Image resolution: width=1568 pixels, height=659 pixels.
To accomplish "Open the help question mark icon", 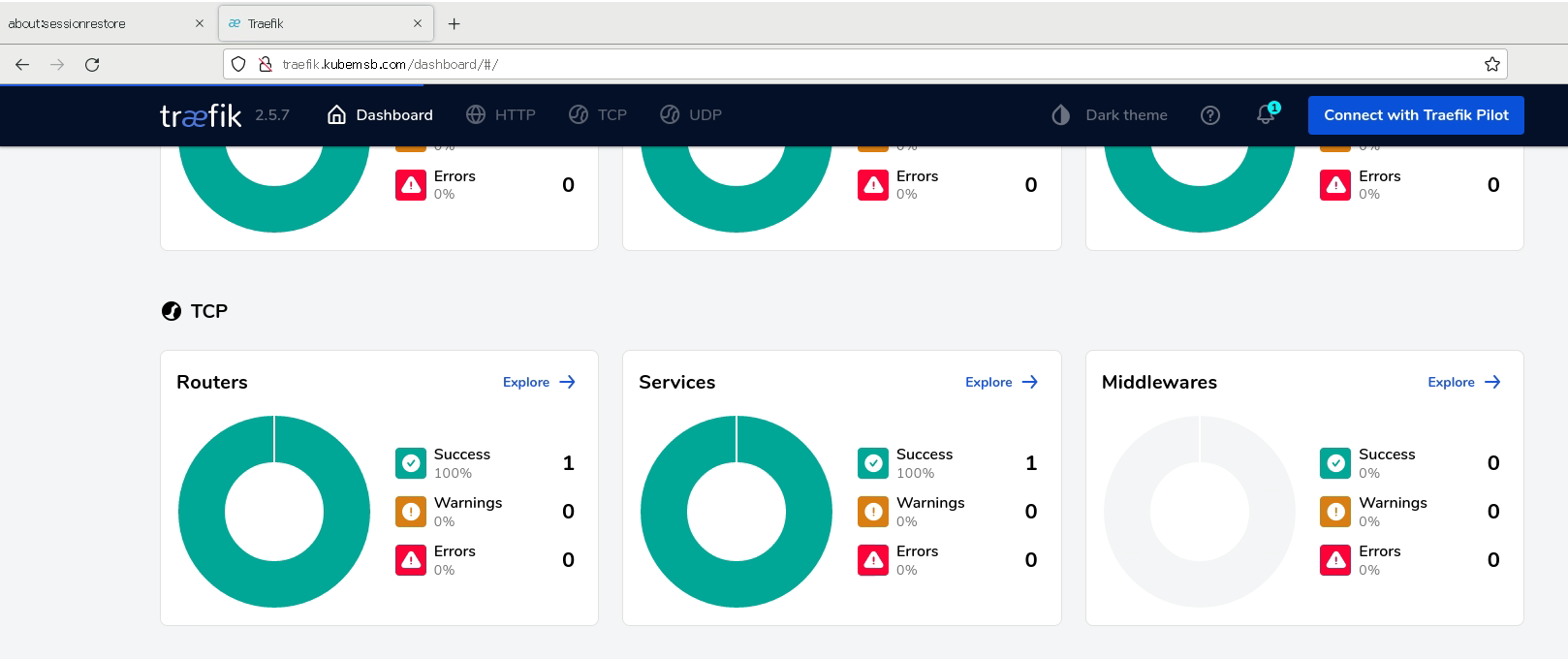I will click(x=1209, y=115).
